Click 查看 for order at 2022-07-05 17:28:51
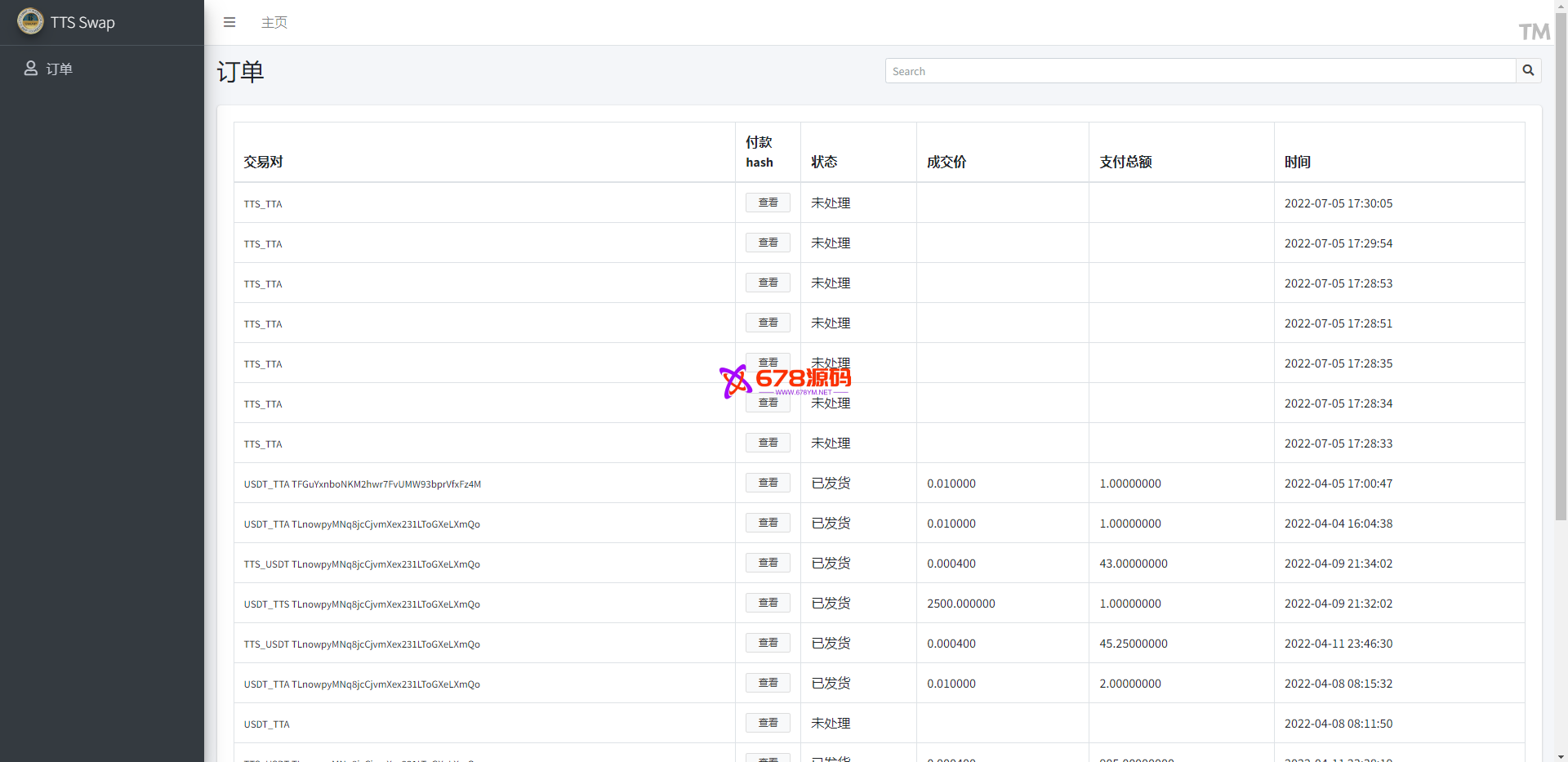This screenshot has height=762, width=1568. click(768, 323)
